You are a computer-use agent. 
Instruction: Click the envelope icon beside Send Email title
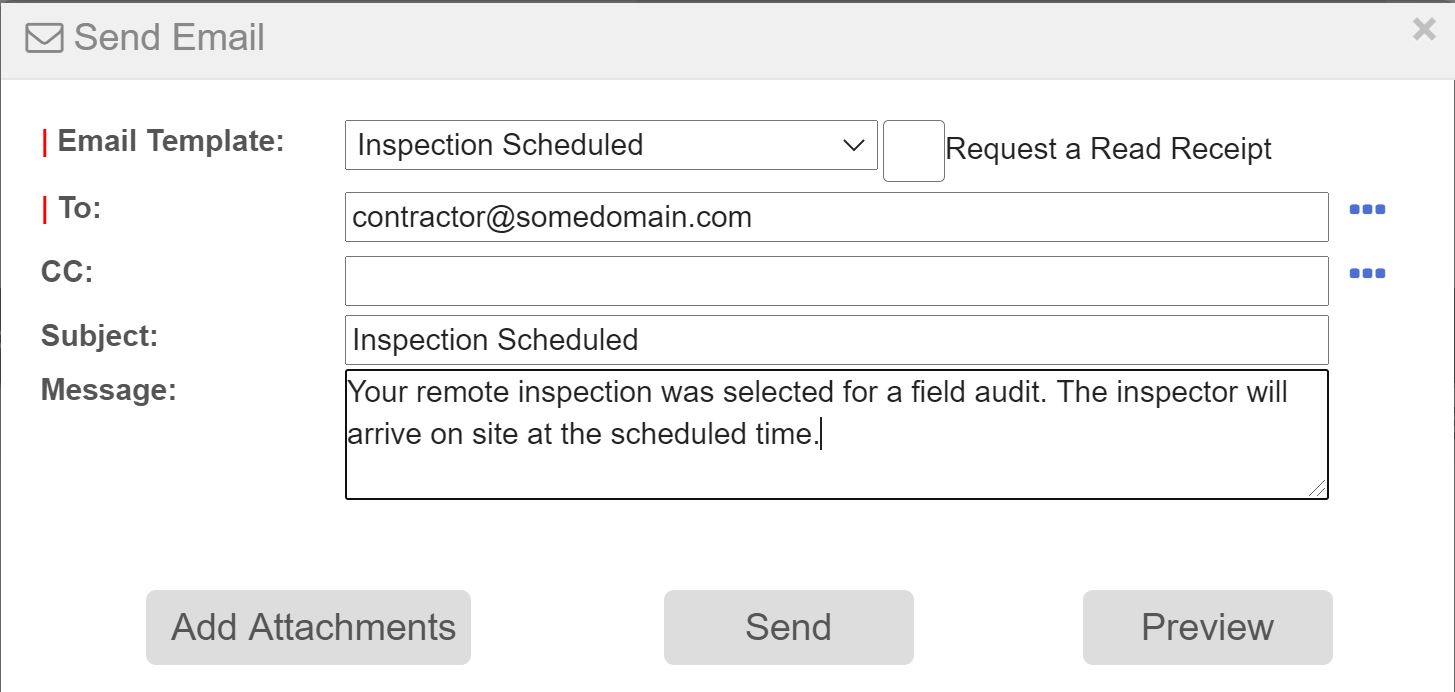(x=44, y=38)
